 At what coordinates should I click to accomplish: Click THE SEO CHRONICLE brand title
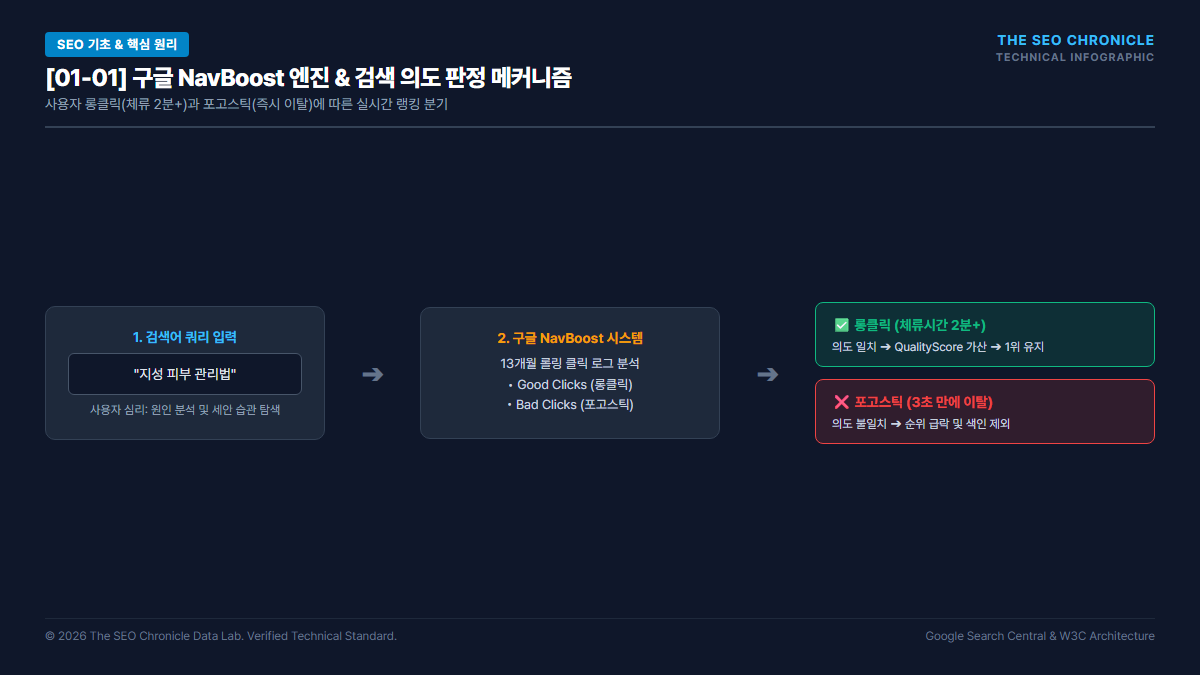click(1076, 40)
